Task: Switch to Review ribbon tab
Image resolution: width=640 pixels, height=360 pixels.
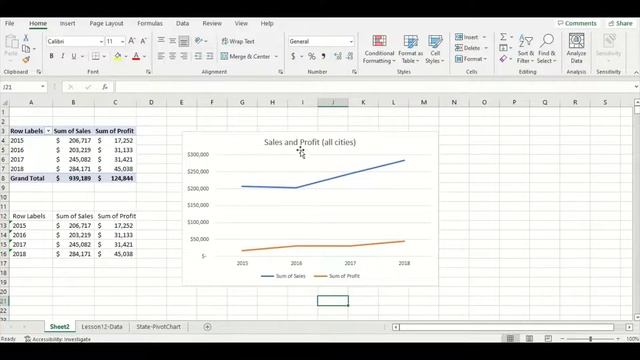Action: (x=212, y=23)
